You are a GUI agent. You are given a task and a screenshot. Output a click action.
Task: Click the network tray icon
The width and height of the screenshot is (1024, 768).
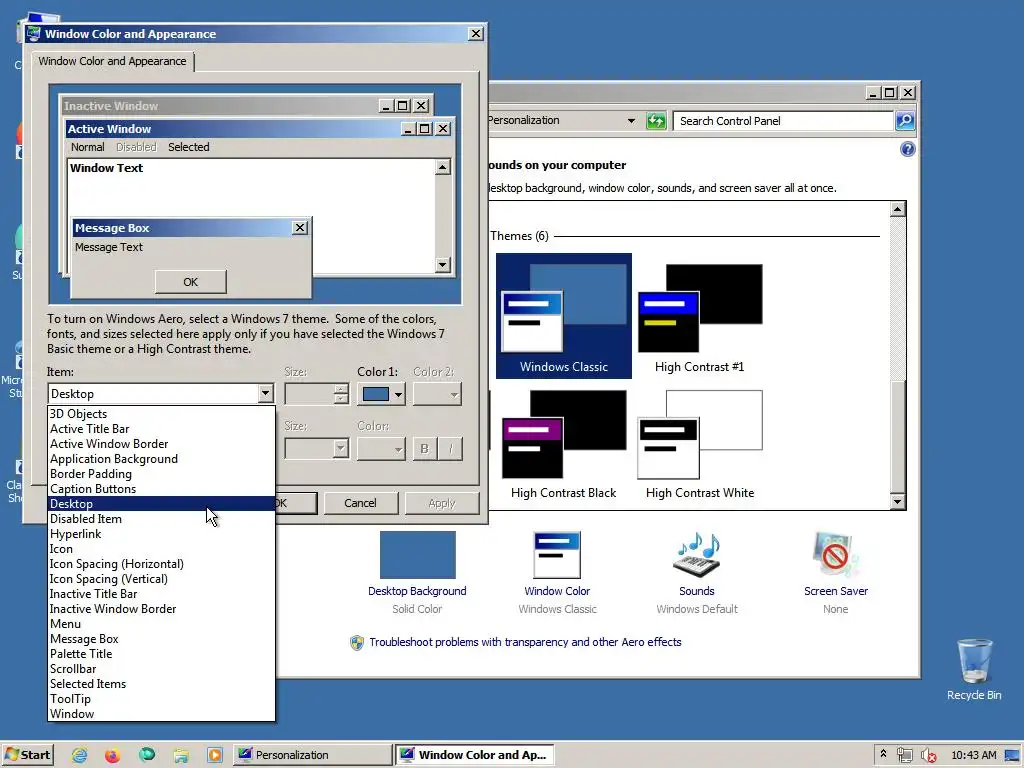click(x=904, y=756)
